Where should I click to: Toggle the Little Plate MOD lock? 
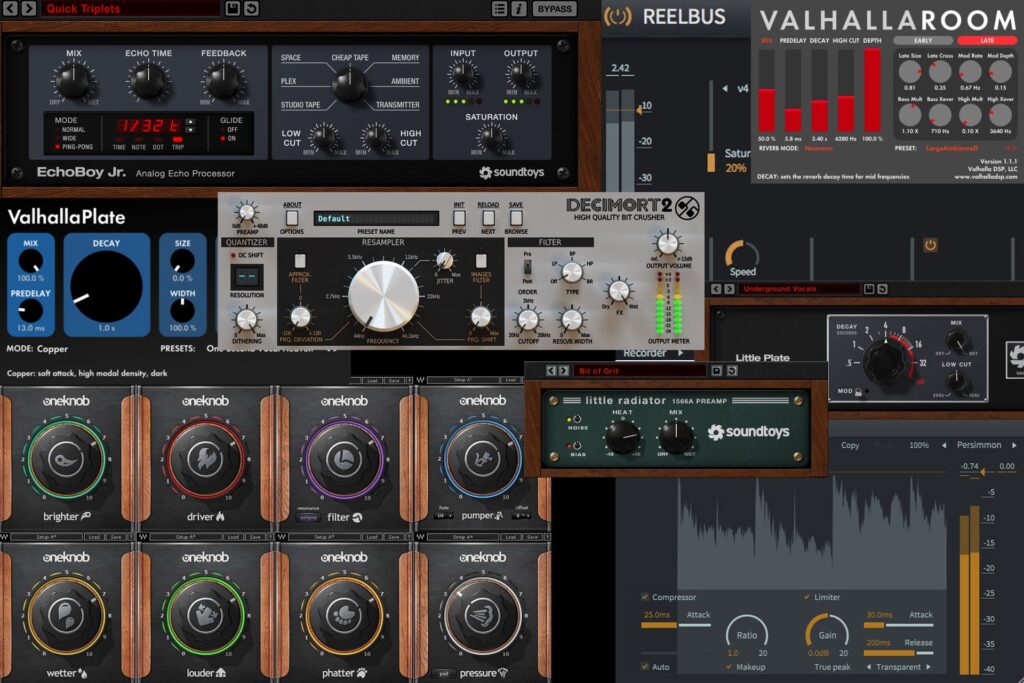[857, 392]
